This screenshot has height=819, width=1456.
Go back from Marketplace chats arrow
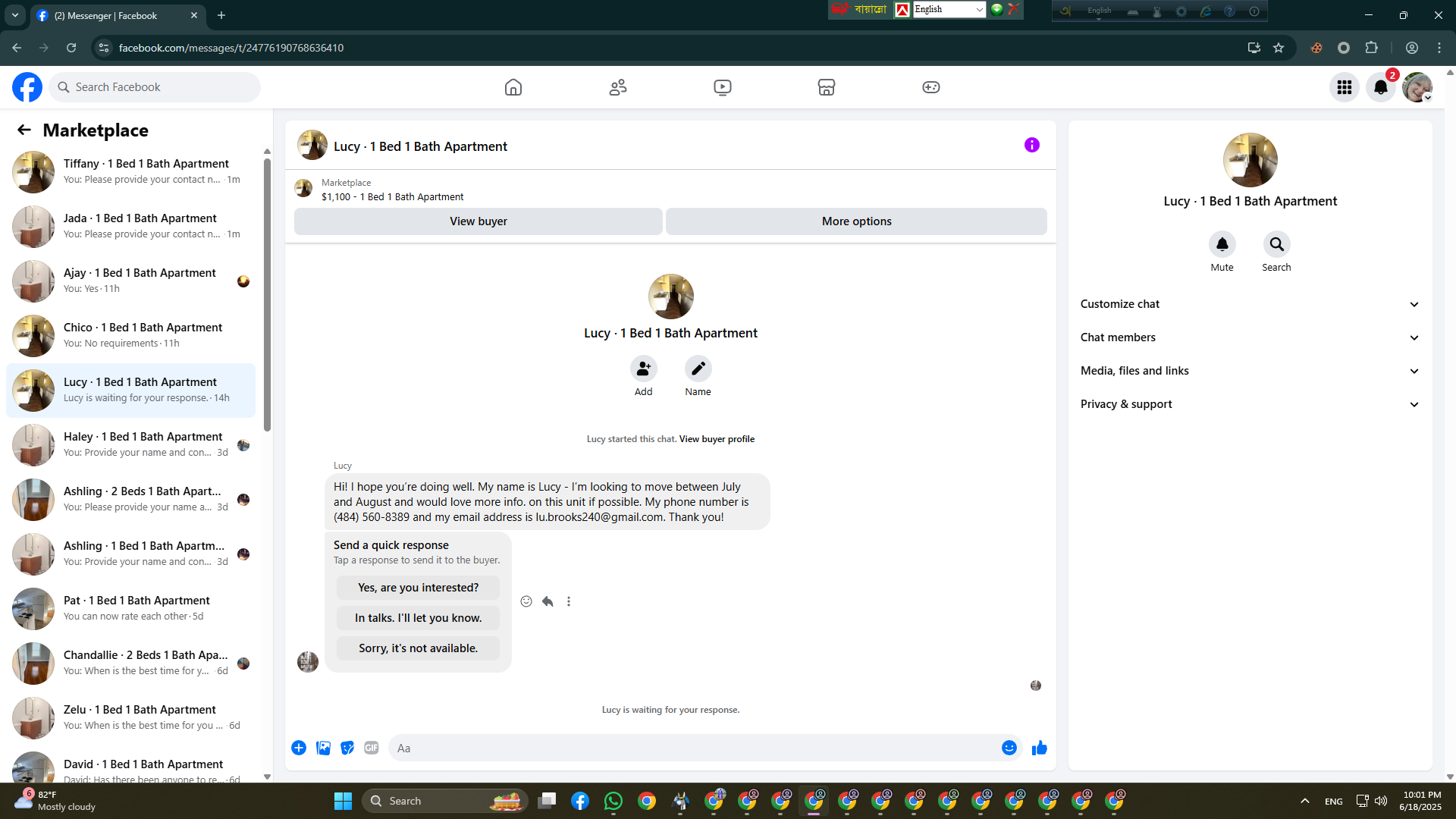pos(24,130)
